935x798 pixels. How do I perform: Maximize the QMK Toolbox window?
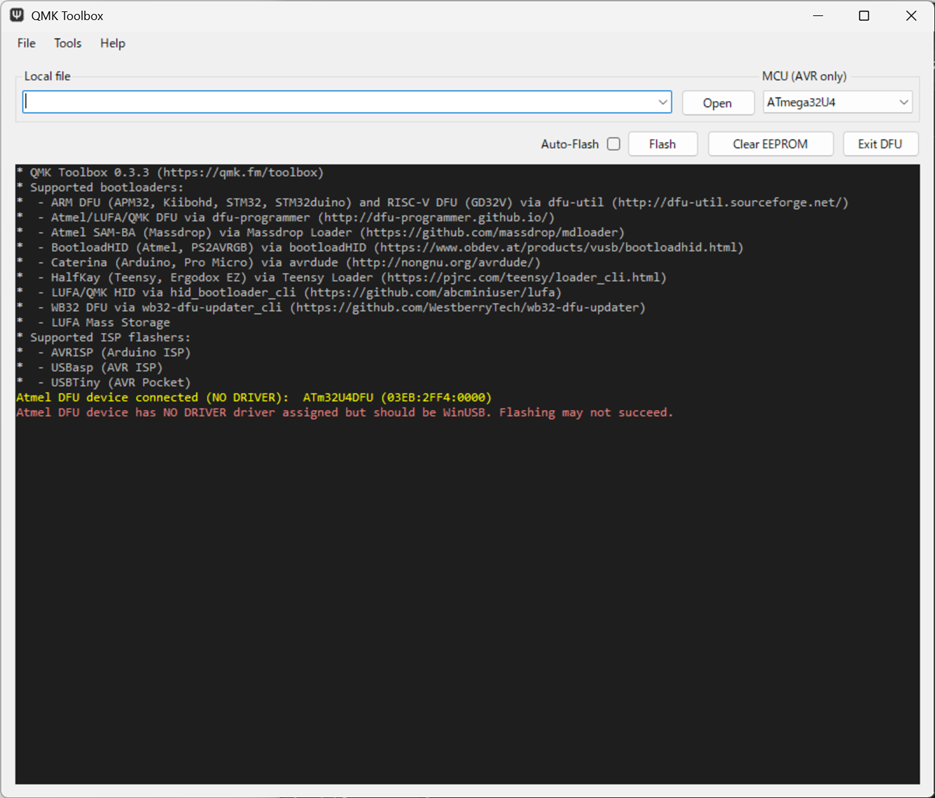tap(864, 16)
